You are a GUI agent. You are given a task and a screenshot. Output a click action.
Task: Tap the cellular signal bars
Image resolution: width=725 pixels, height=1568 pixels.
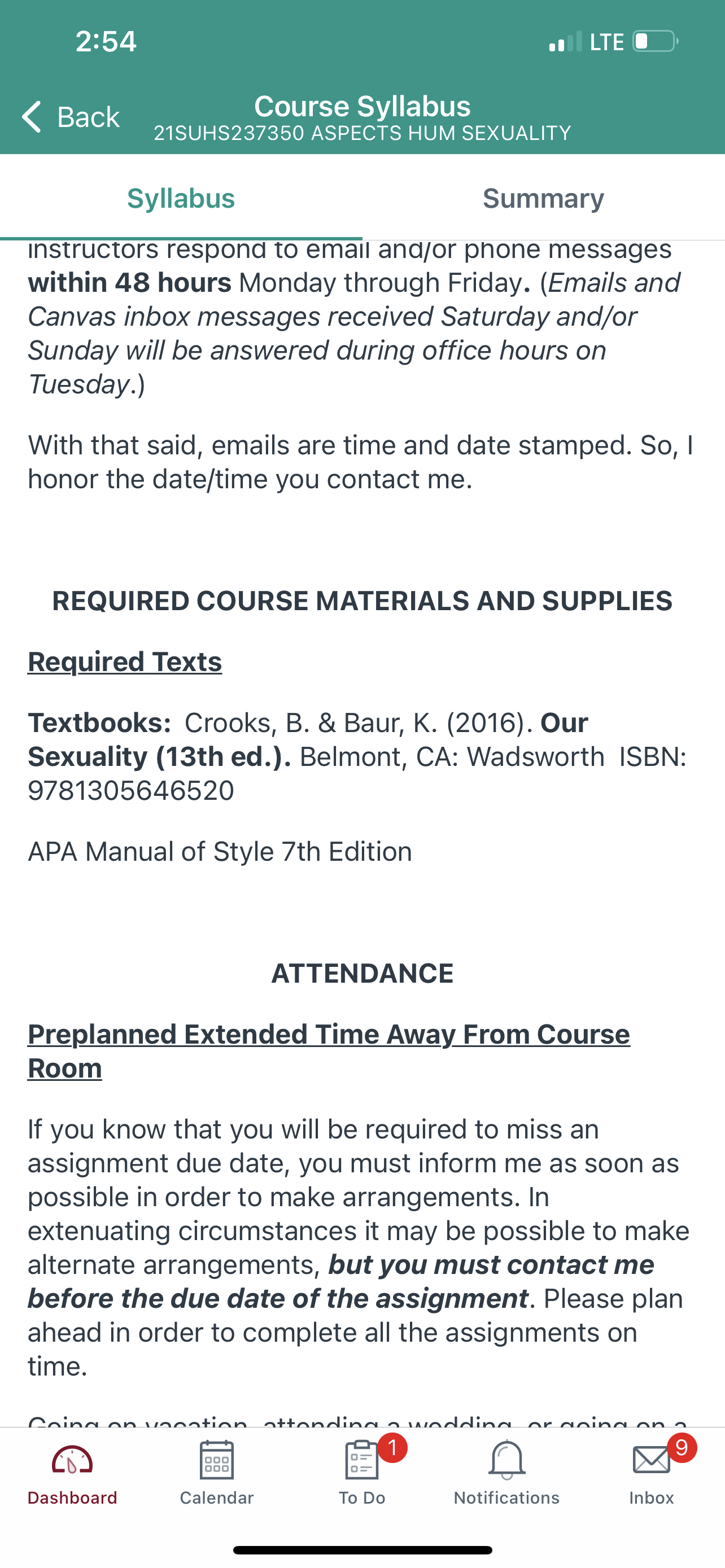(x=566, y=41)
